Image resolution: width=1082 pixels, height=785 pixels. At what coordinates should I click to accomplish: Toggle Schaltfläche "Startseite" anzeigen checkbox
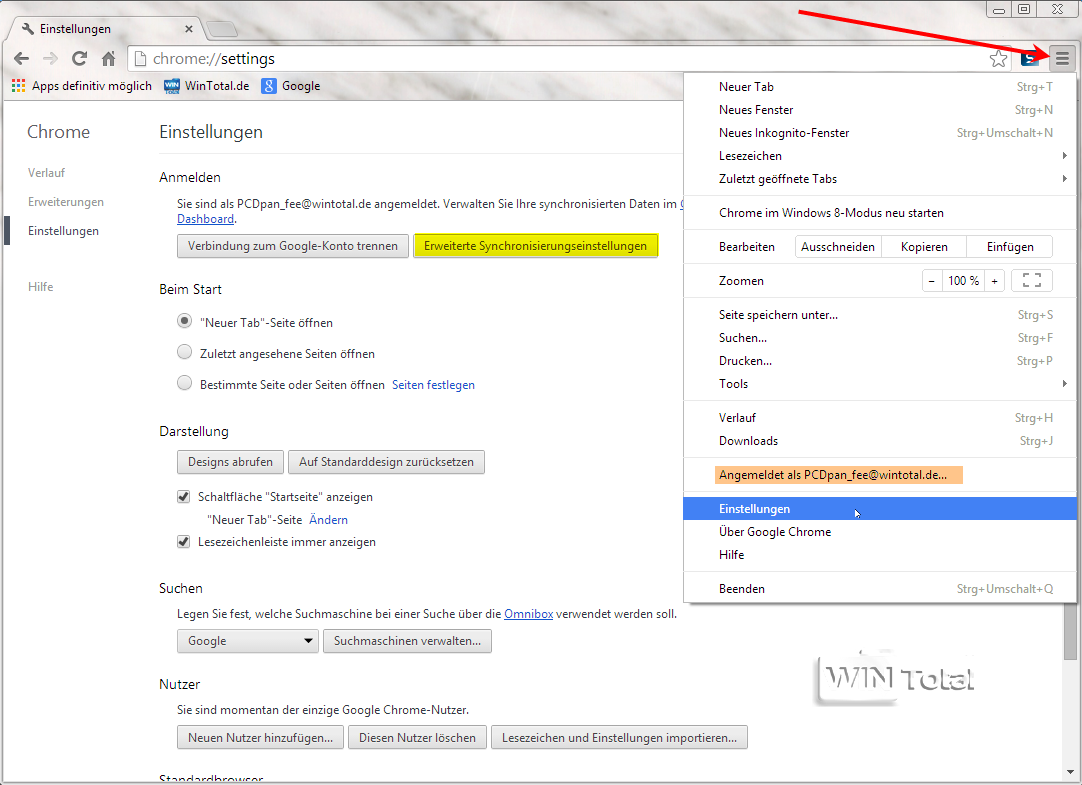tap(184, 497)
